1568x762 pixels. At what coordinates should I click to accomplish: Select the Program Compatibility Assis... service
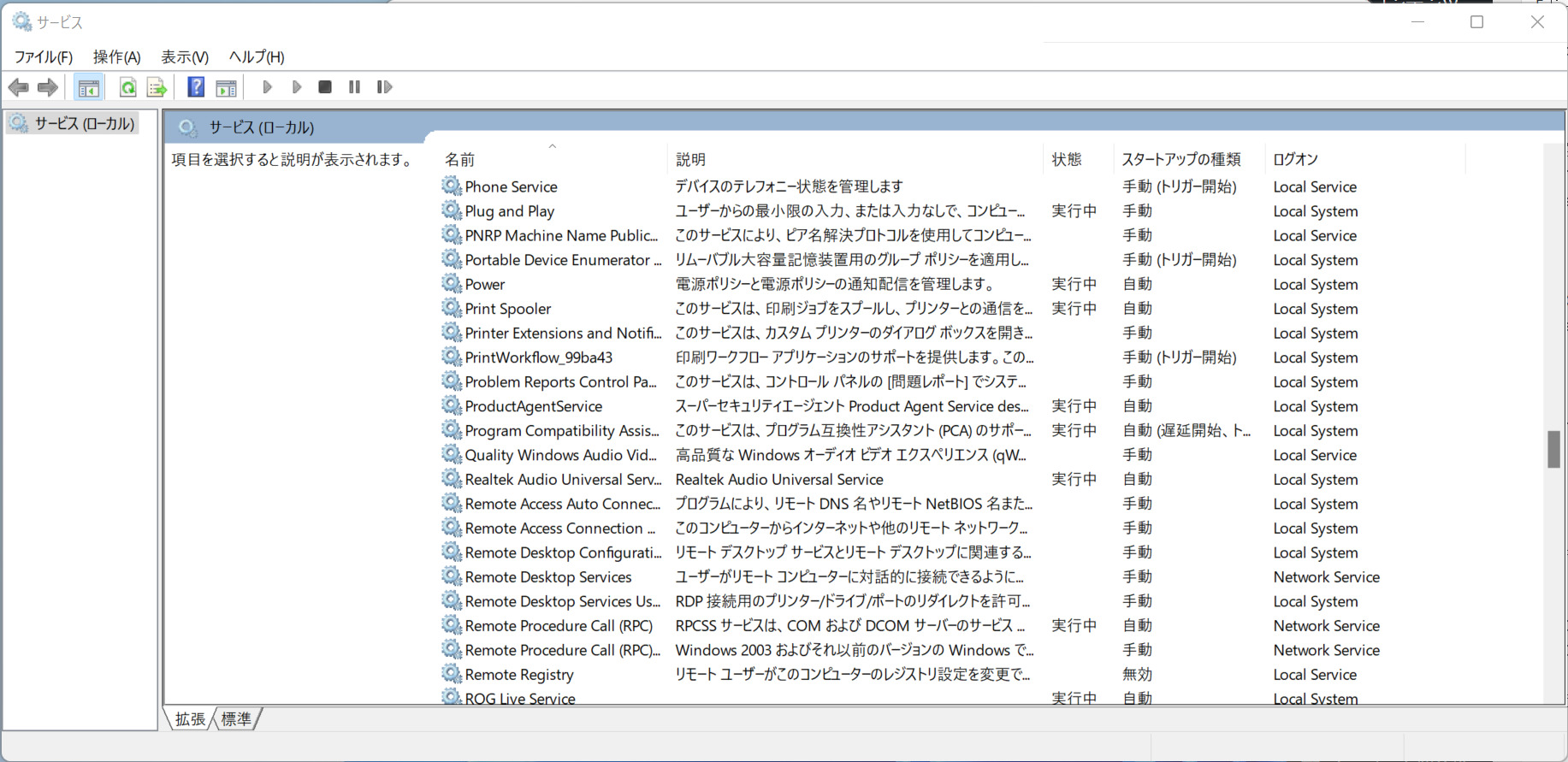pyautogui.click(x=562, y=430)
